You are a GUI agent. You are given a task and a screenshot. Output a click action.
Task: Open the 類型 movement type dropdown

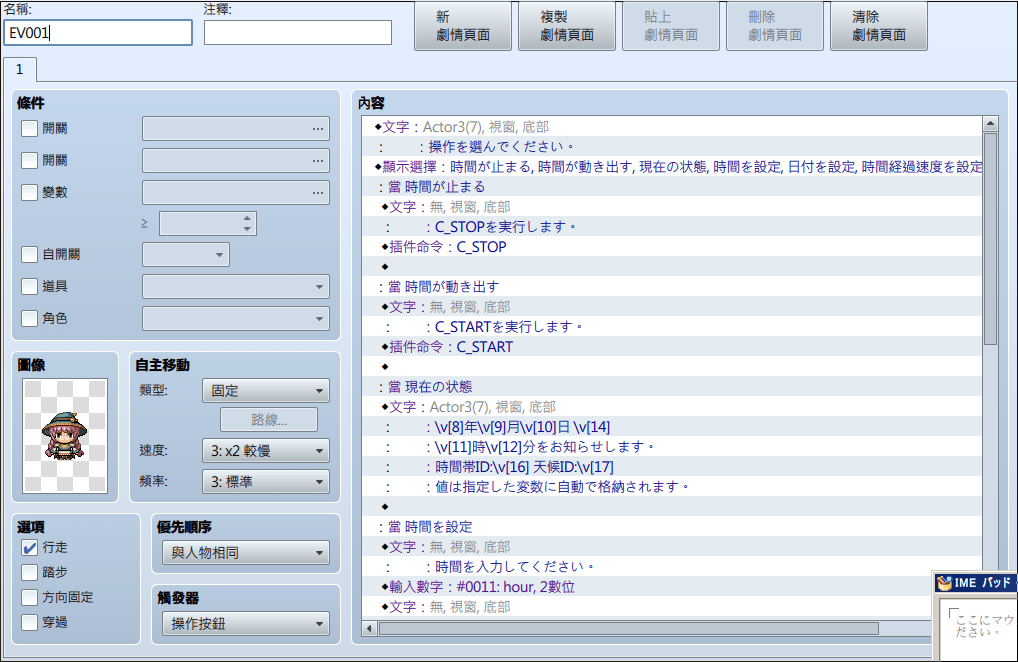pos(266,391)
